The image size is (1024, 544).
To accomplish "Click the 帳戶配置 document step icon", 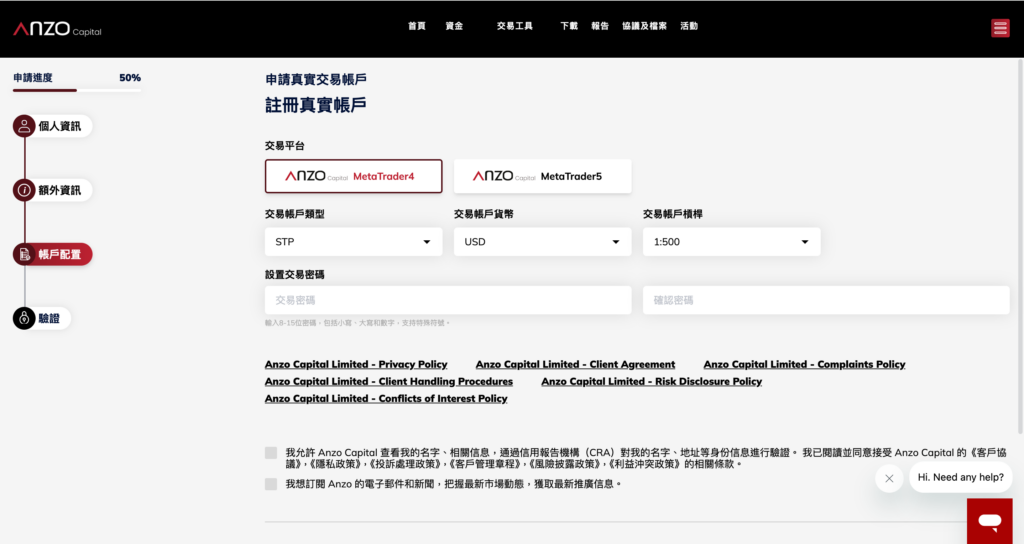I will [24, 254].
